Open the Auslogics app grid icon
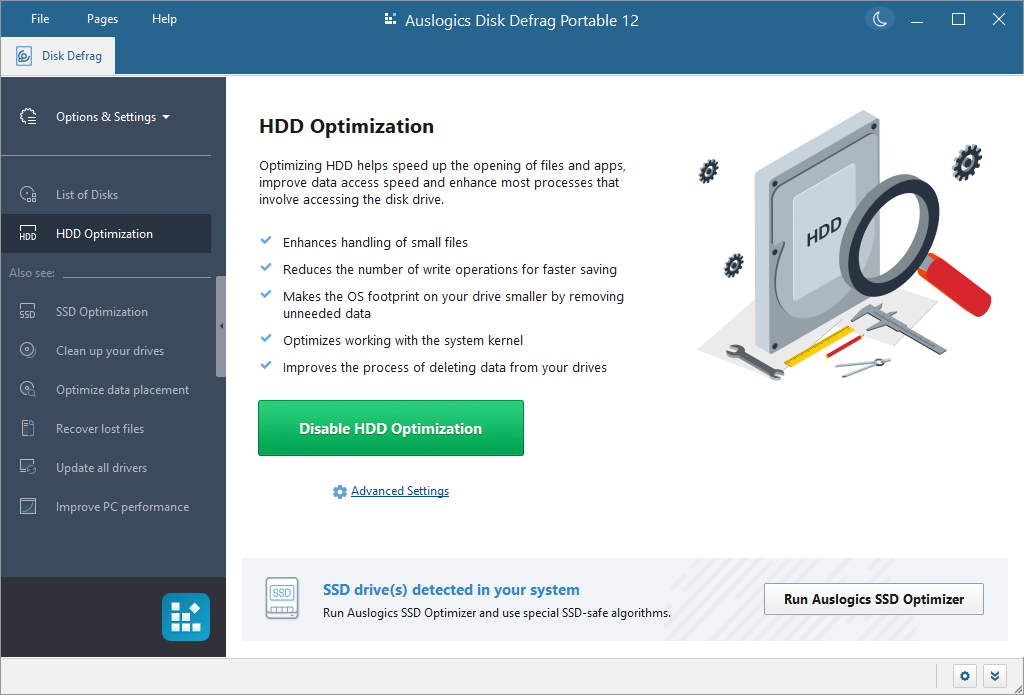Viewport: 1024px width, 695px height. [x=185, y=617]
